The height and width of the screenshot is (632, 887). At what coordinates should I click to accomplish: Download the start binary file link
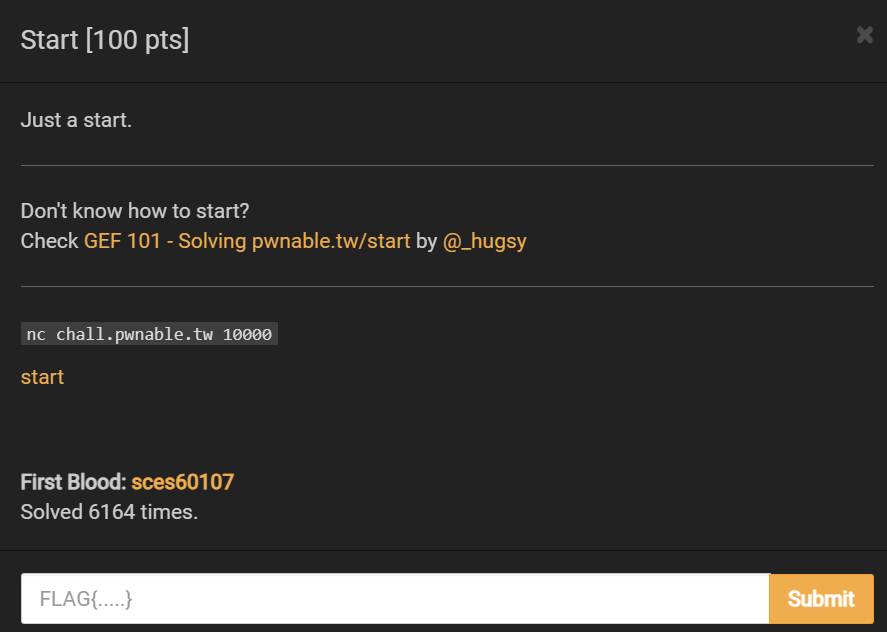click(x=42, y=377)
